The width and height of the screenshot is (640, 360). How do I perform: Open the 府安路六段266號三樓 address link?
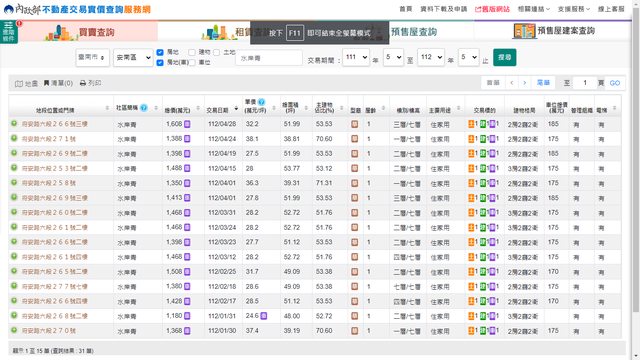pyautogui.click(x=55, y=124)
